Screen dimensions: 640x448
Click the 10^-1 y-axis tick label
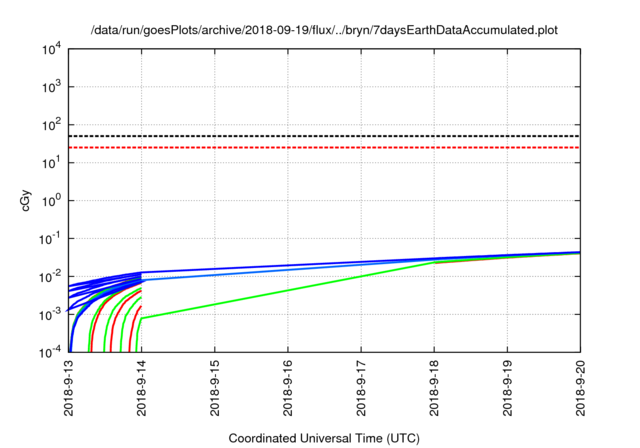(49, 239)
